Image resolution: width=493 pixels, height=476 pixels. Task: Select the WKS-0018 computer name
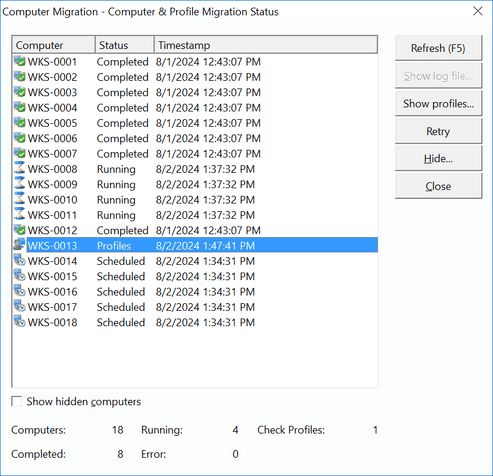pos(52,322)
